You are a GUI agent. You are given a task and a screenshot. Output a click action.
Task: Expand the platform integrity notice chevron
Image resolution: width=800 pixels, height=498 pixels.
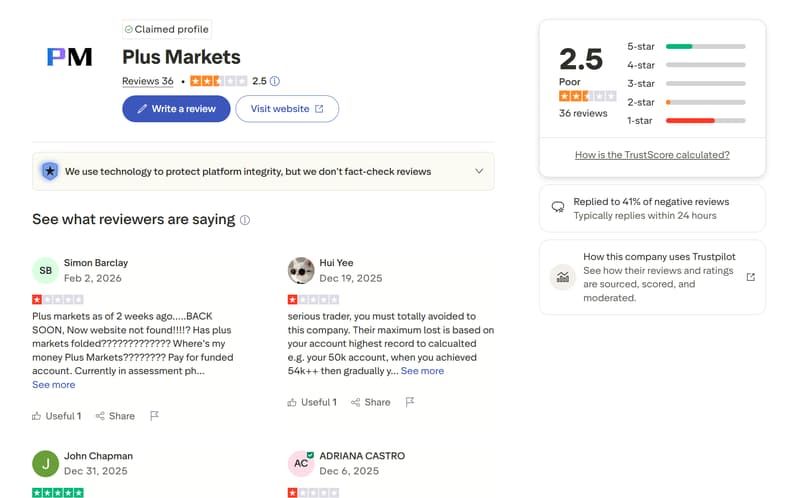pyautogui.click(x=479, y=171)
